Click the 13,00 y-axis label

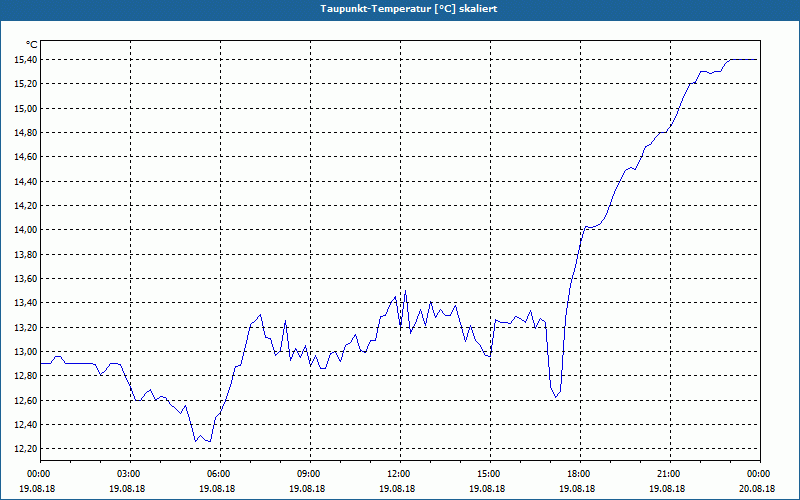point(26,352)
